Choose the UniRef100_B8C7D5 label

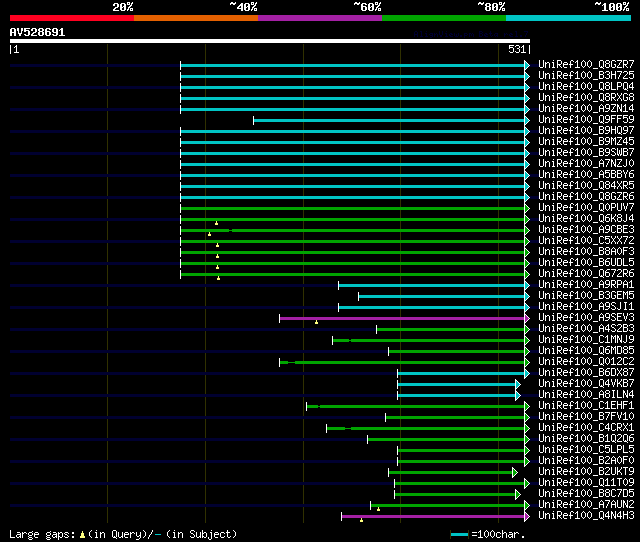coord(586,494)
